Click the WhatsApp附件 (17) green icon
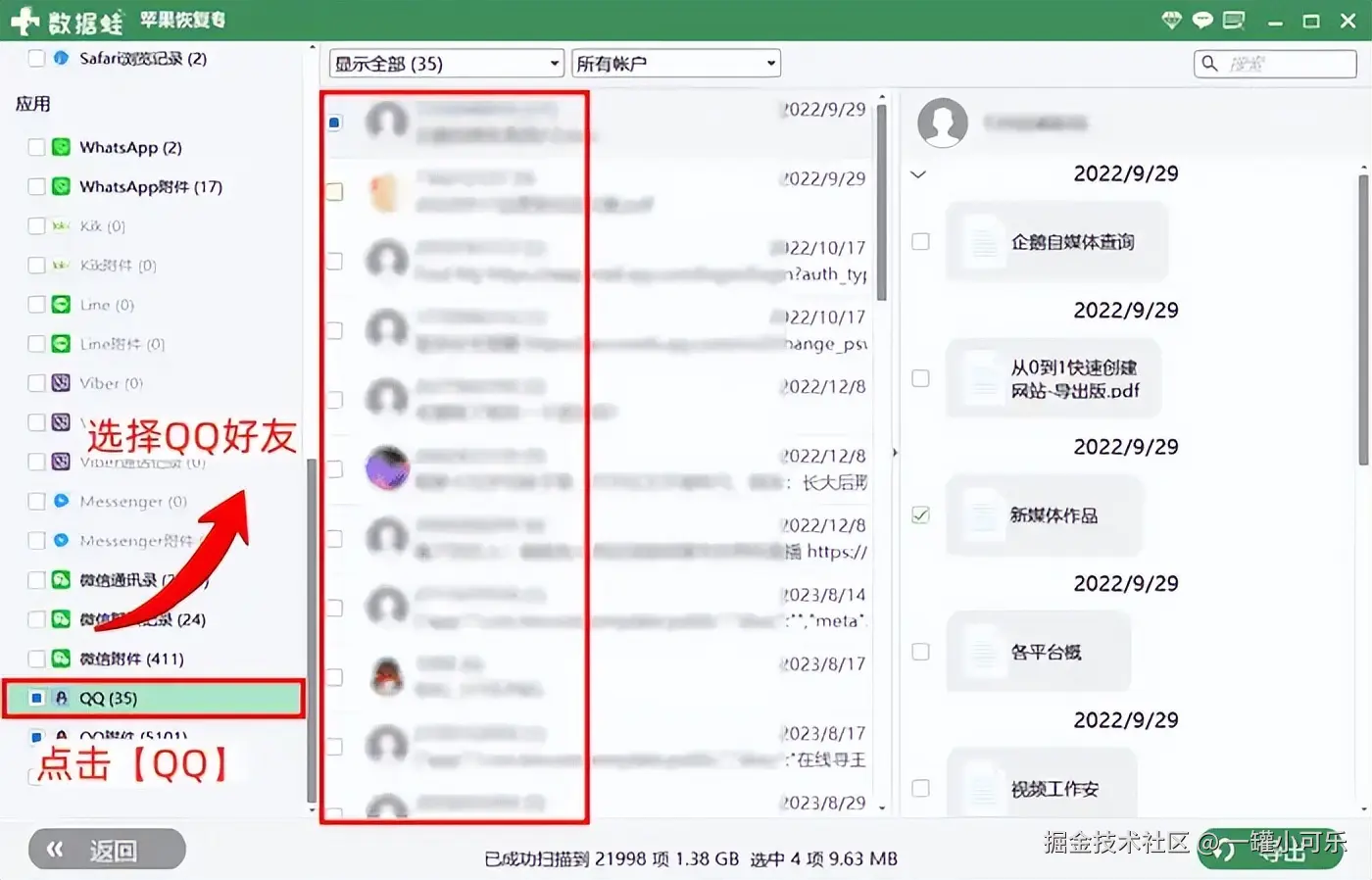The image size is (1372, 880). pos(61,186)
